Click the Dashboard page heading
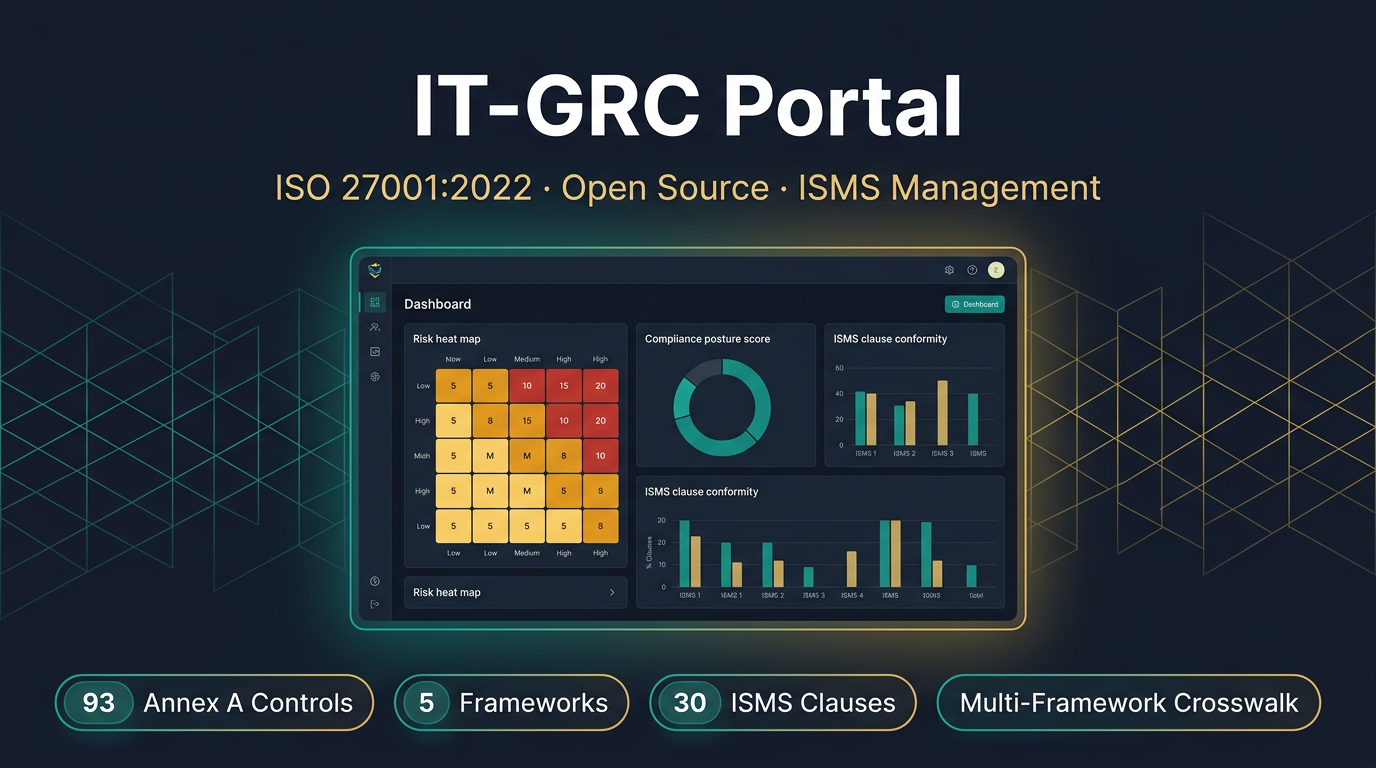Viewport: 1376px width, 768px height. pos(437,304)
